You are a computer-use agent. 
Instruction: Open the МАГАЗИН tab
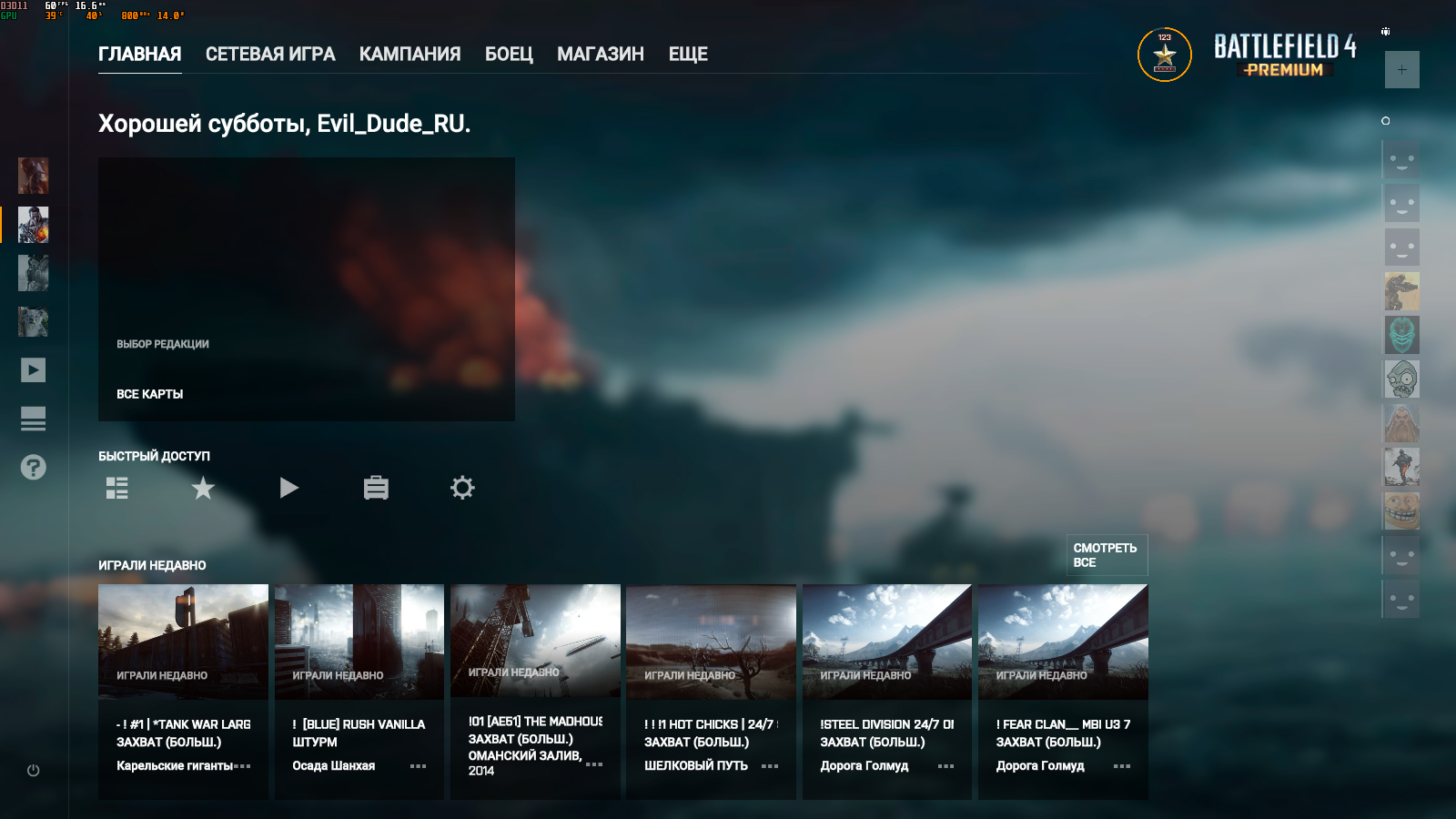coord(601,55)
